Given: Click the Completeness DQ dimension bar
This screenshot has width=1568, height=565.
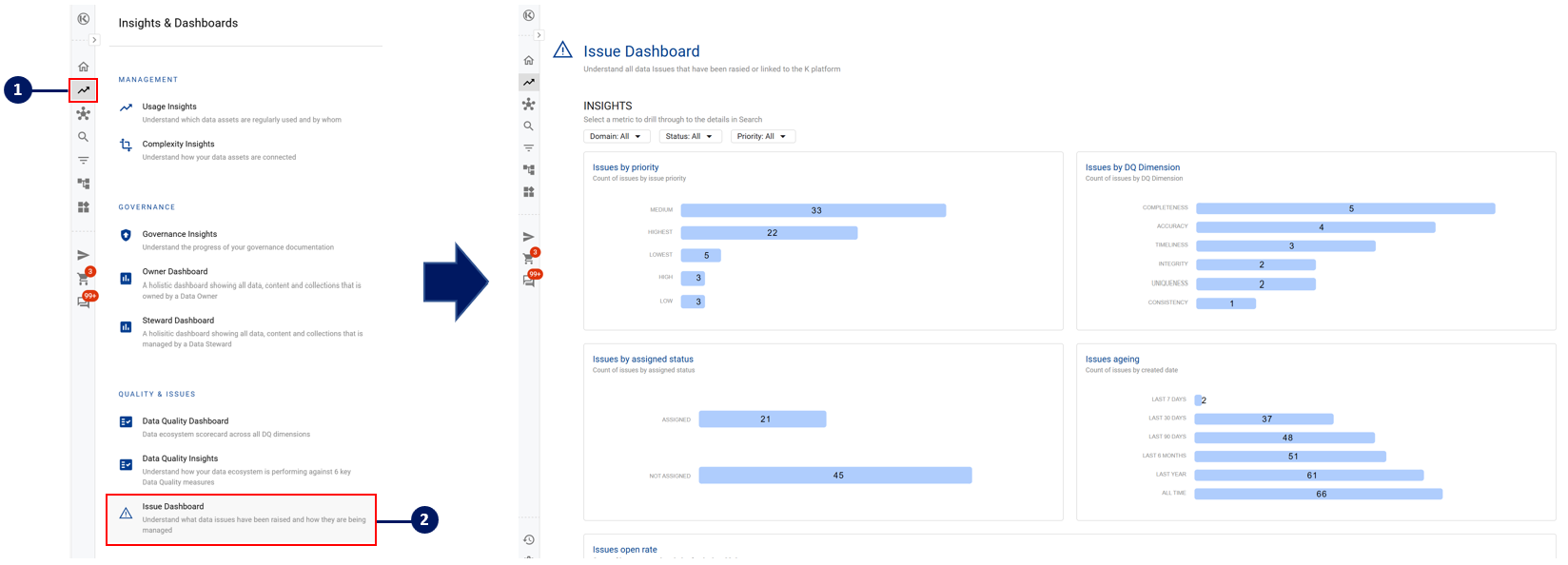Looking at the screenshot, I should 1345,208.
